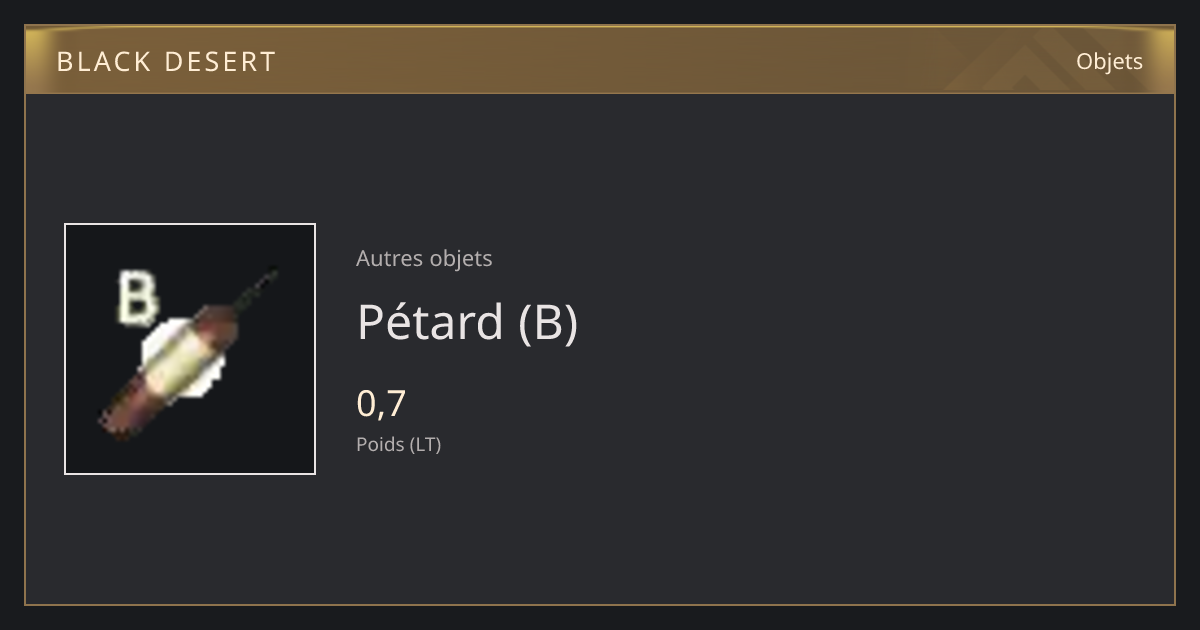Select the Autres objets category label

point(424,258)
